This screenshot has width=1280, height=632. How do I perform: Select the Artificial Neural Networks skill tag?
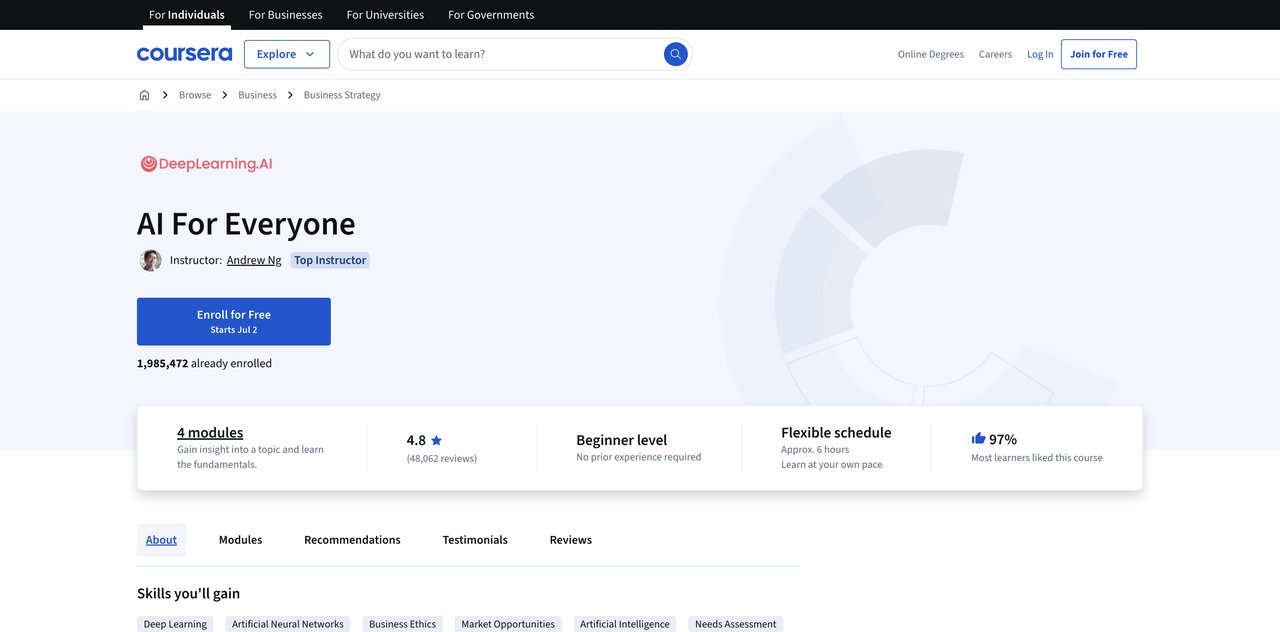click(x=288, y=624)
